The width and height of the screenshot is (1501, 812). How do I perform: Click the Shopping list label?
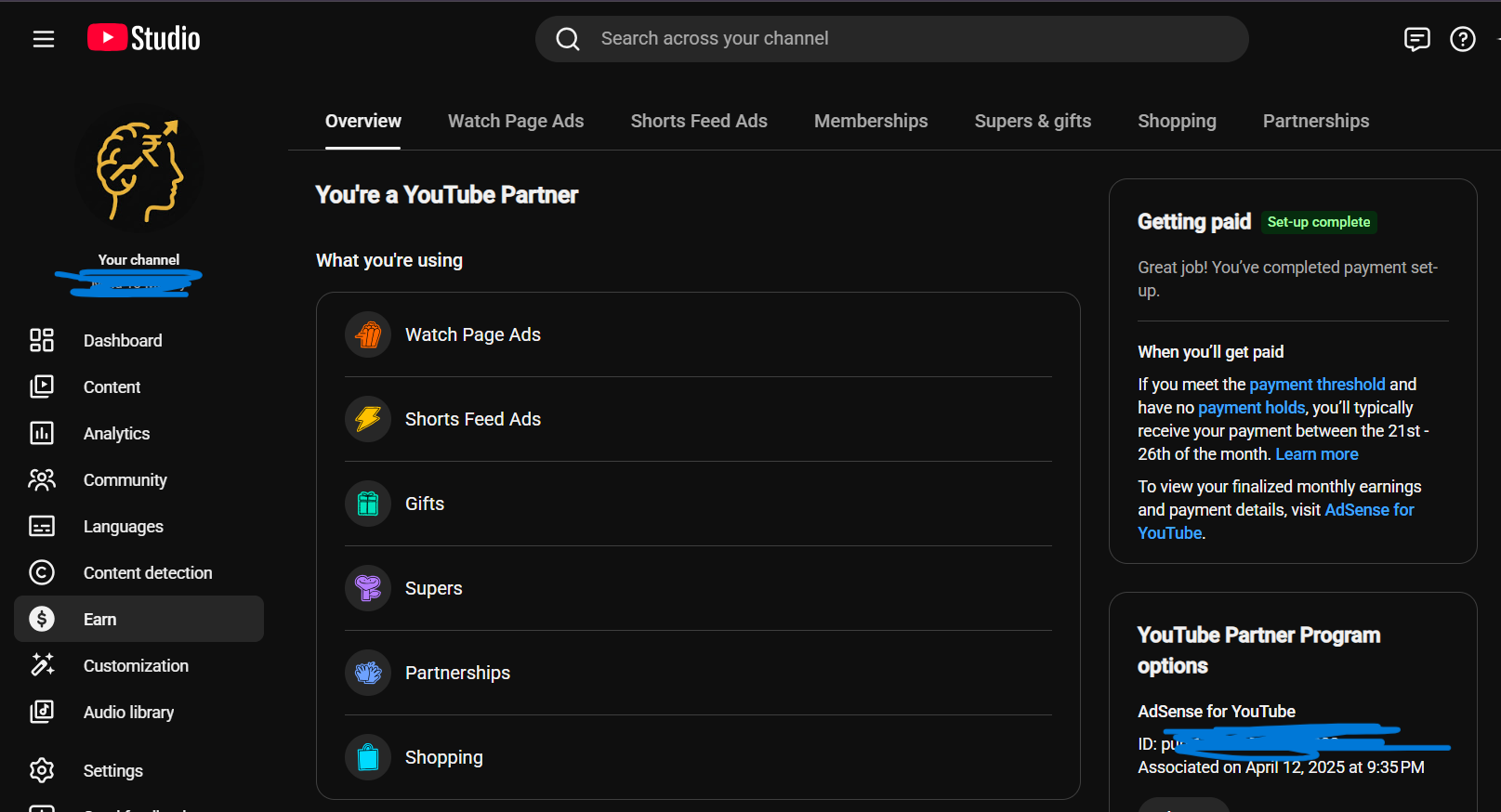click(x=444, y=757)
